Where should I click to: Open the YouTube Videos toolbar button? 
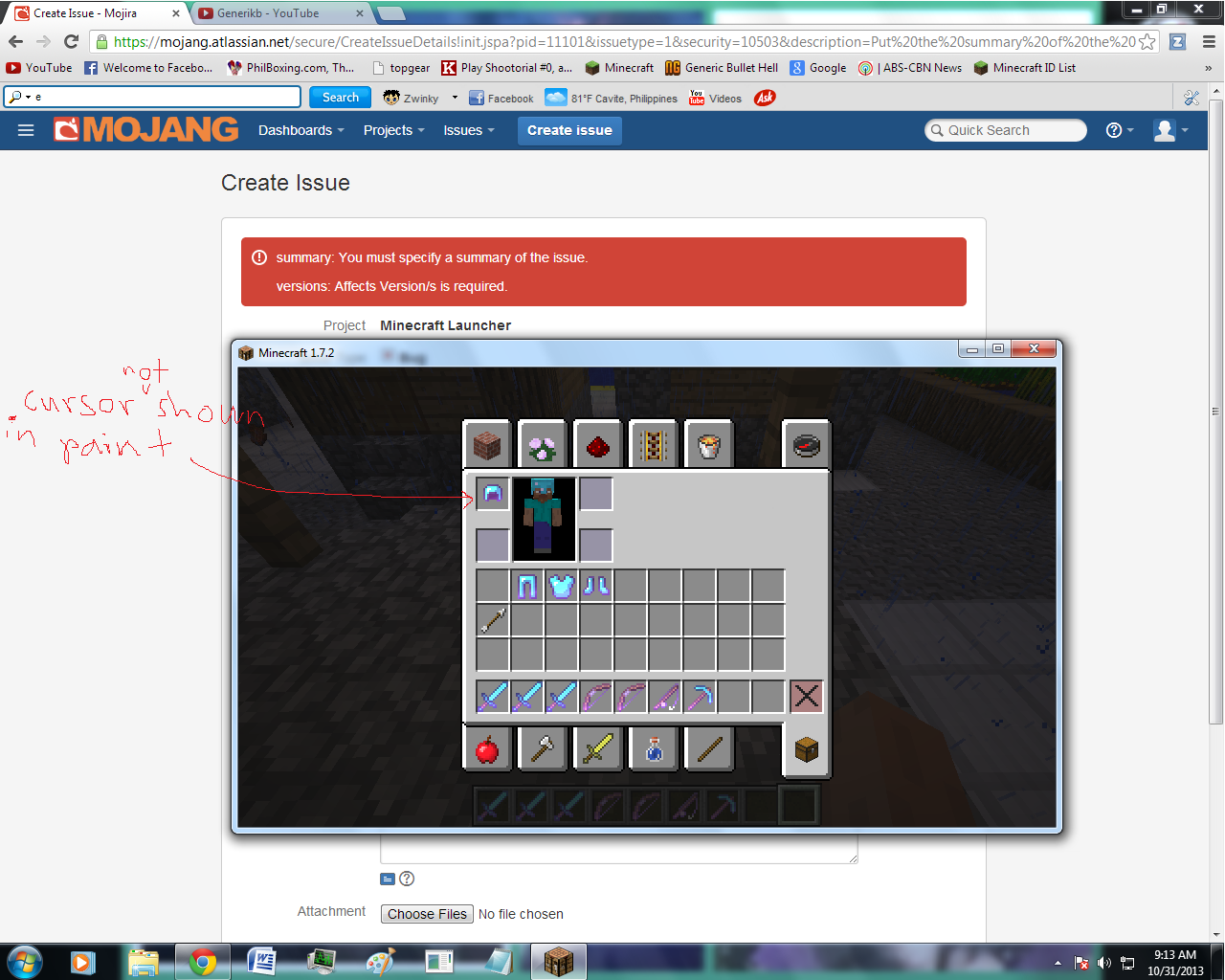click(x=716, y=98)
